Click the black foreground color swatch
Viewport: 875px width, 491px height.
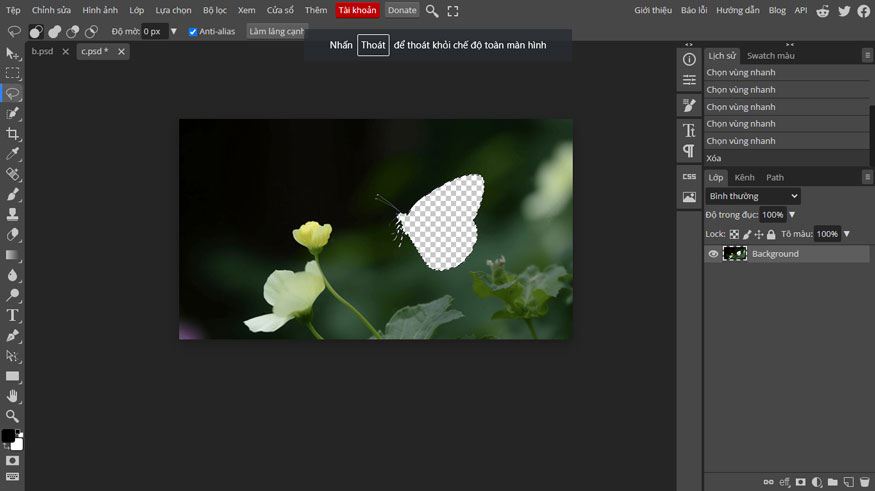point(8,436)
